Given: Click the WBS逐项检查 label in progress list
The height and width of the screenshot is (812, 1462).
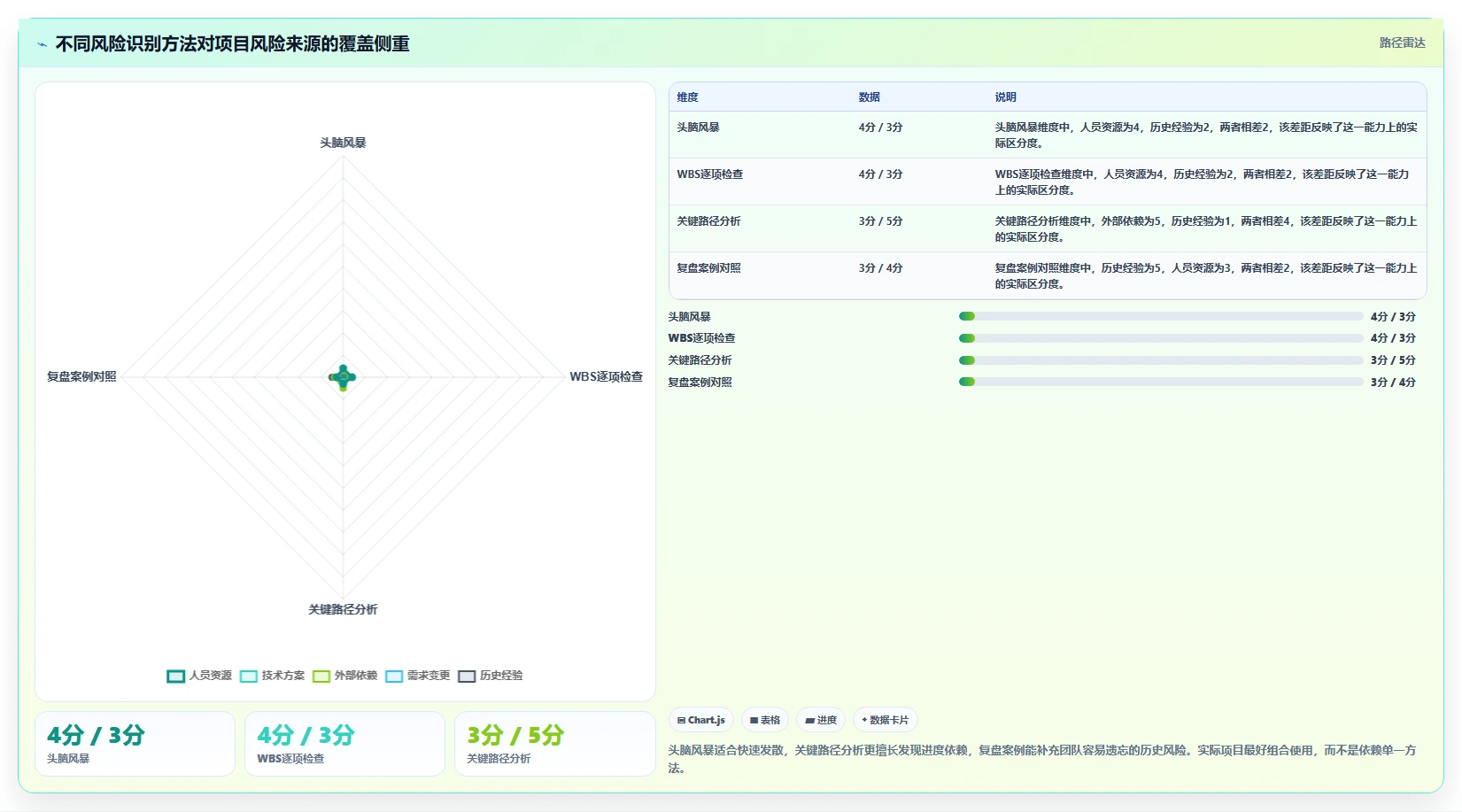Looking at the screenshot, I should [x=701, y=338].
